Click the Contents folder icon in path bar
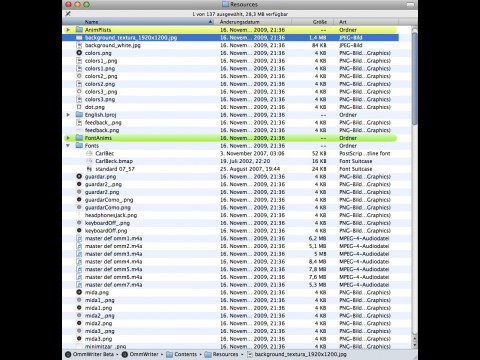 [169, 354]
